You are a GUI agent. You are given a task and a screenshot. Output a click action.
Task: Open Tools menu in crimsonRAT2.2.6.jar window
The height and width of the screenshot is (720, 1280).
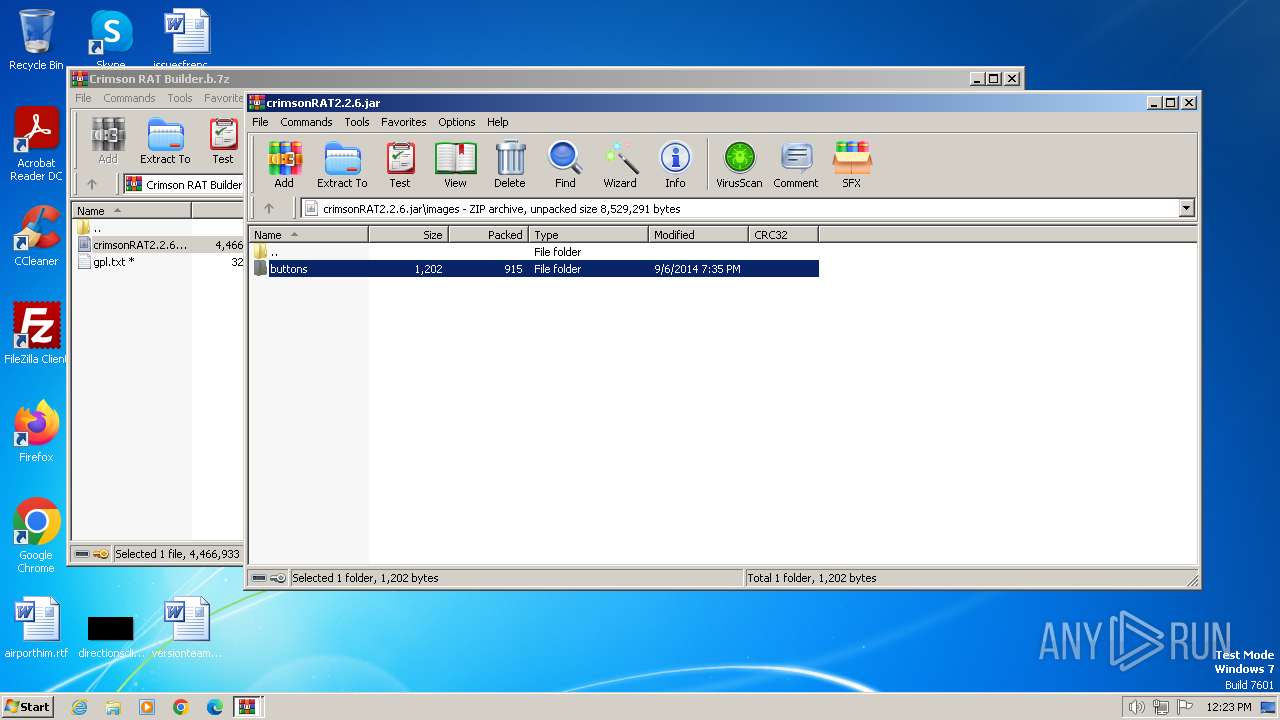tap(357, 122)
